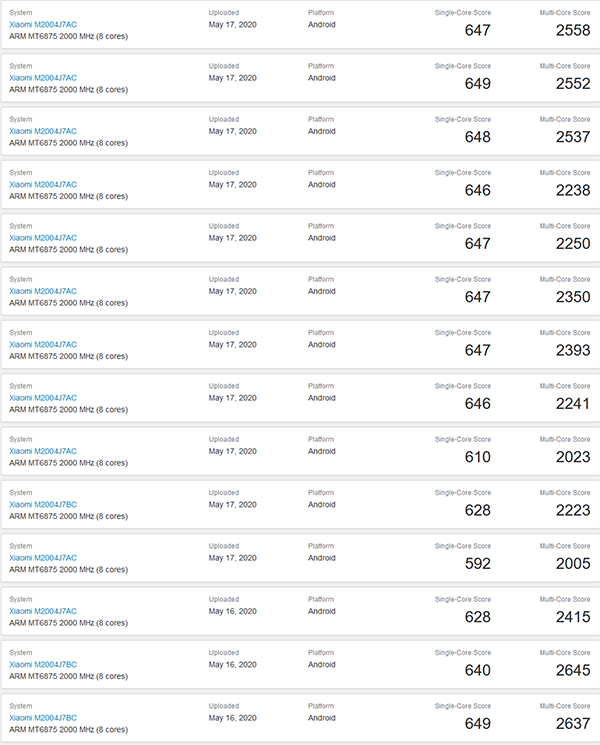Click the Xiaomi M2004J7AC entry scoring 2537
600x745 pixels.
[43, 131]
